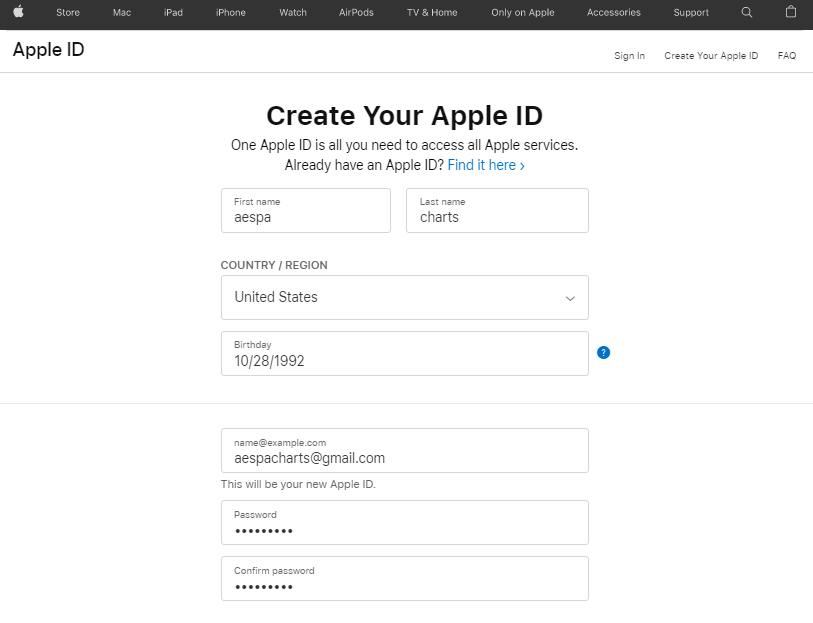Open the Only on Apple menu
This screenshot has width=813, height=623.
point(523,12)
